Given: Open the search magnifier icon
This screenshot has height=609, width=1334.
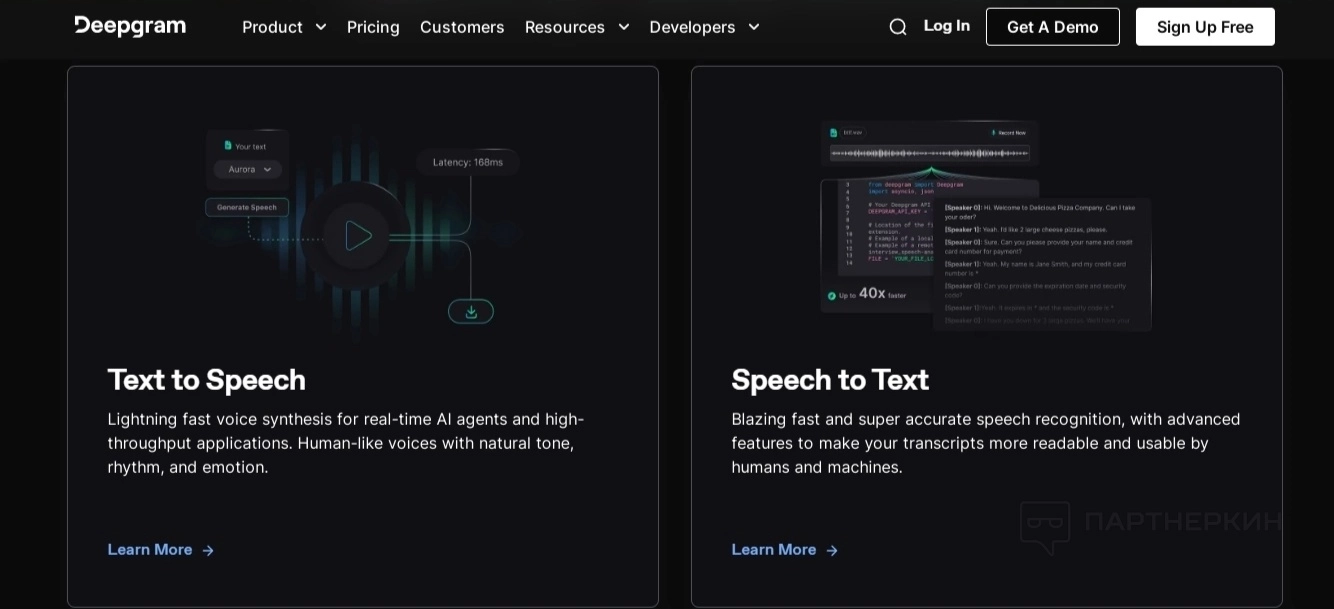Looking at the screenshot, I should (x=898, y=27).
